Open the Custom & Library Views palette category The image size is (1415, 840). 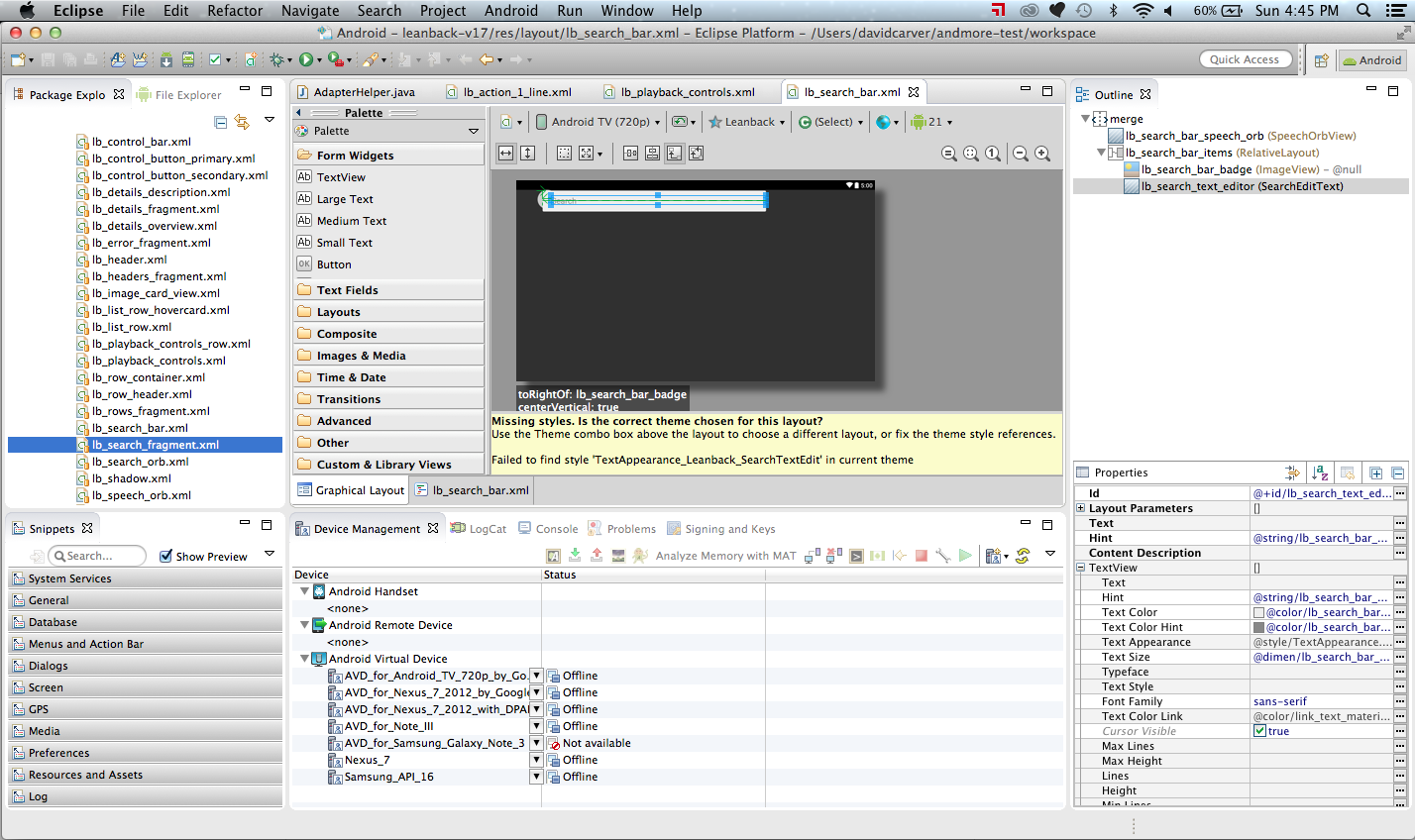pyautogui.click(x=388, y=465)
